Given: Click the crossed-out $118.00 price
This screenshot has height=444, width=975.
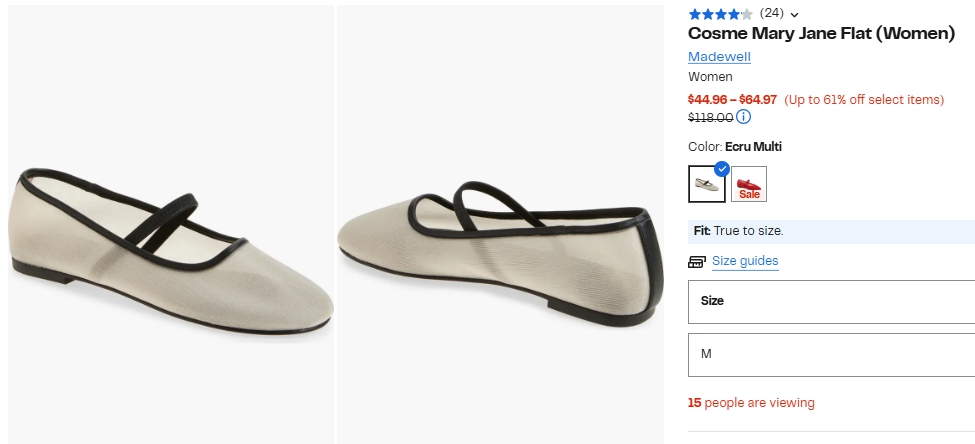Looking at the screenshot, I should pos(710,117).
